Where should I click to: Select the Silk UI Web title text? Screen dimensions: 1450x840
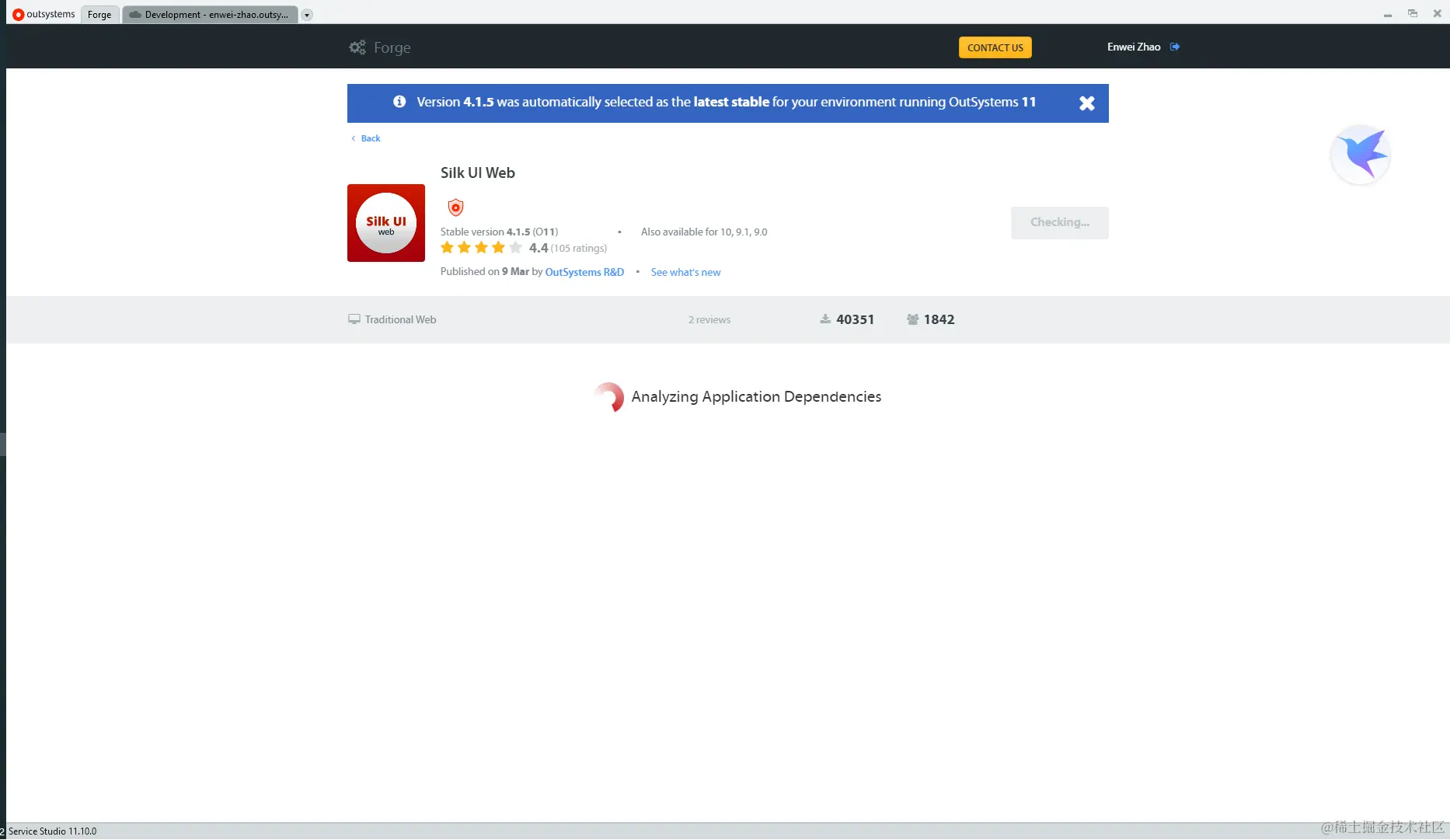click(x=478, y=173)
